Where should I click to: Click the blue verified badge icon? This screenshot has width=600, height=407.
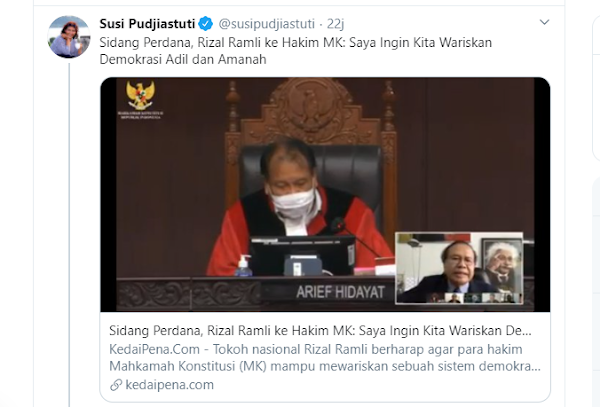click(x=206, y=24)
